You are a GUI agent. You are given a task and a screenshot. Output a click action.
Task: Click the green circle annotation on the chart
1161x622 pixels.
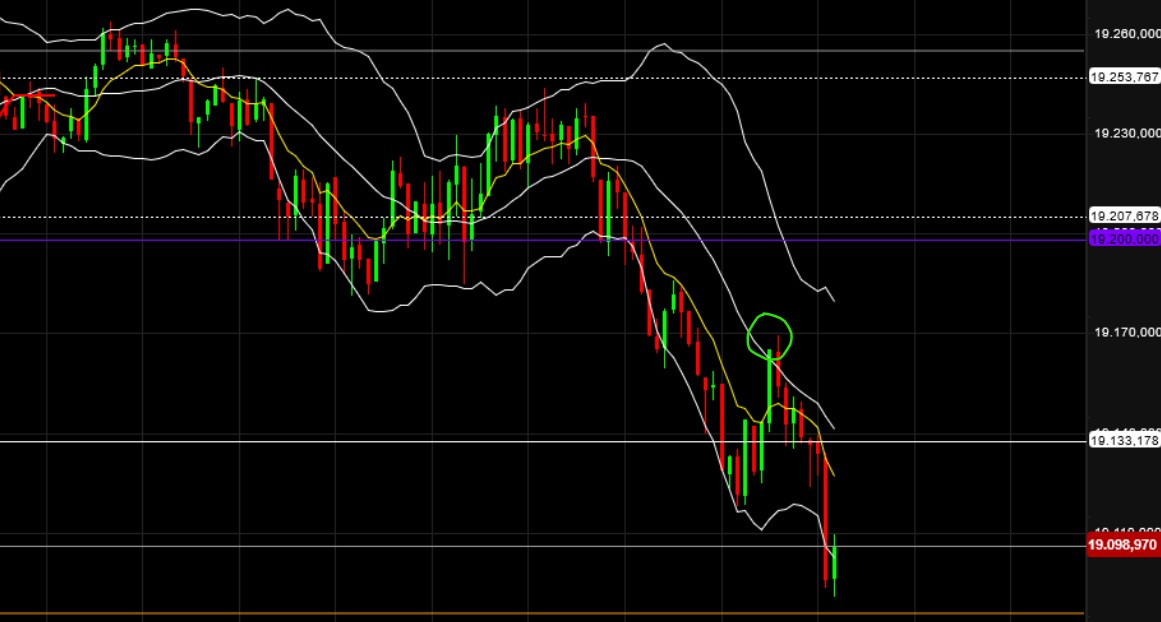point(770,335)
